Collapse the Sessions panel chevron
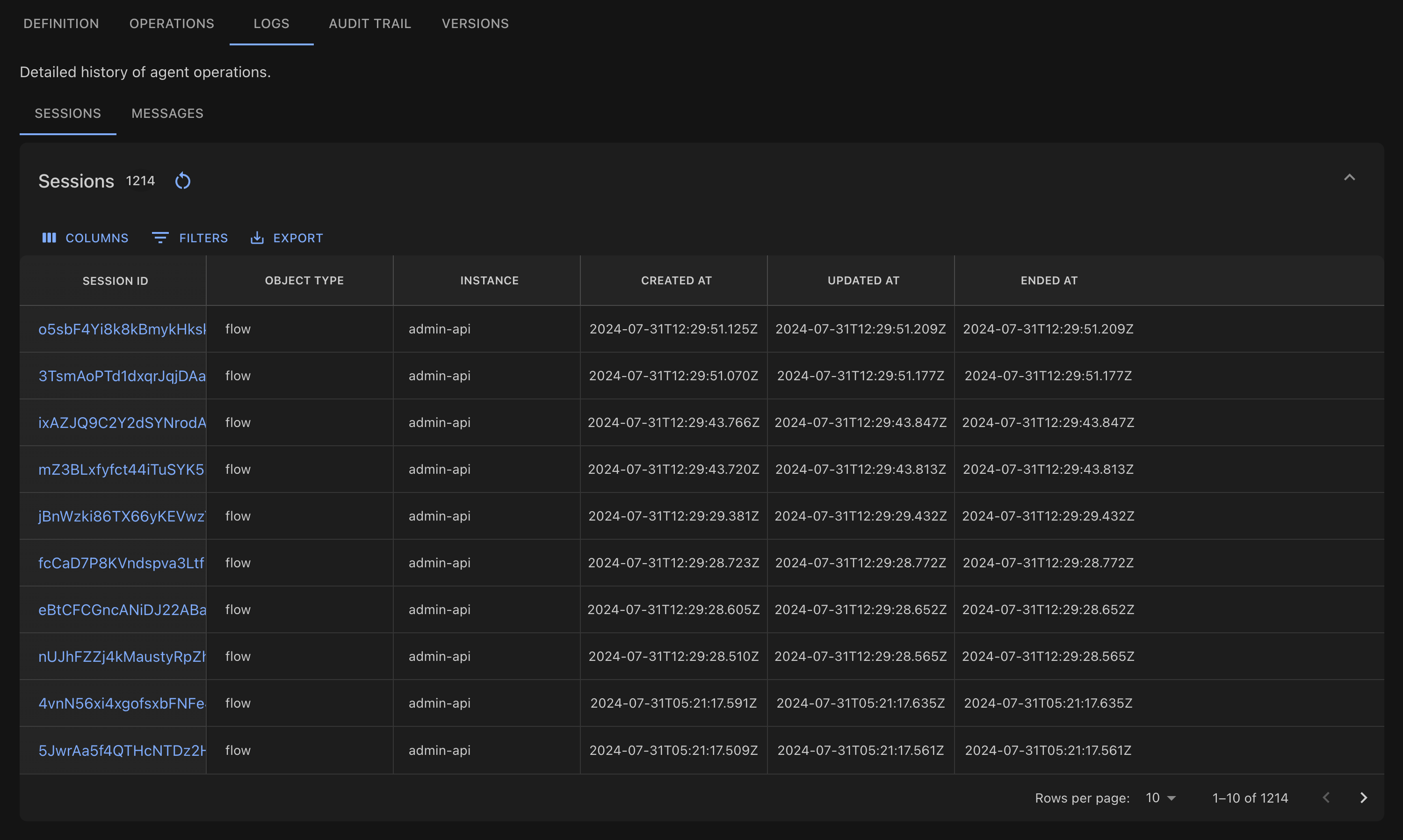The height and width of the screenshot is (840, 1403). tap(1349, 178)
